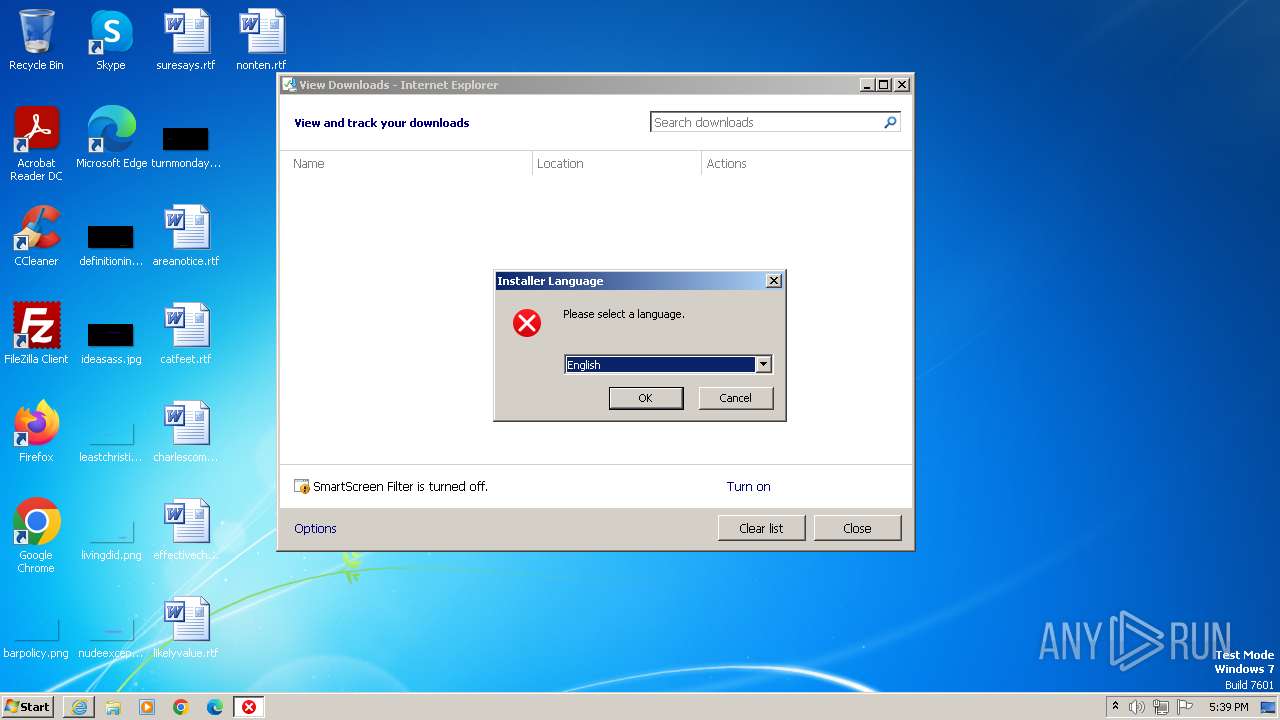Select the nonten.rtf file icon

[261, 40]
